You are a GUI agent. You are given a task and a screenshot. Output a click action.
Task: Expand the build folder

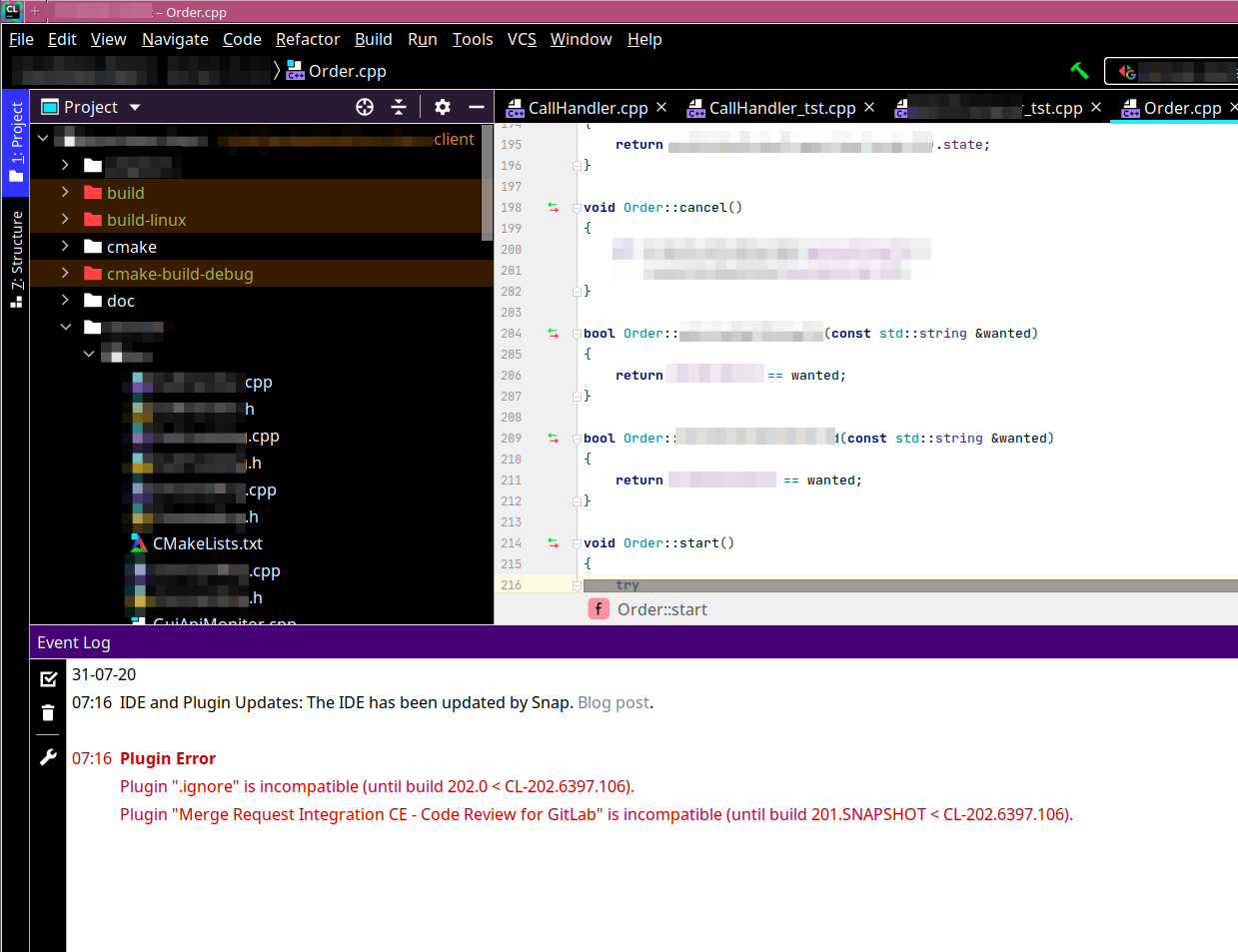point(65,193)
